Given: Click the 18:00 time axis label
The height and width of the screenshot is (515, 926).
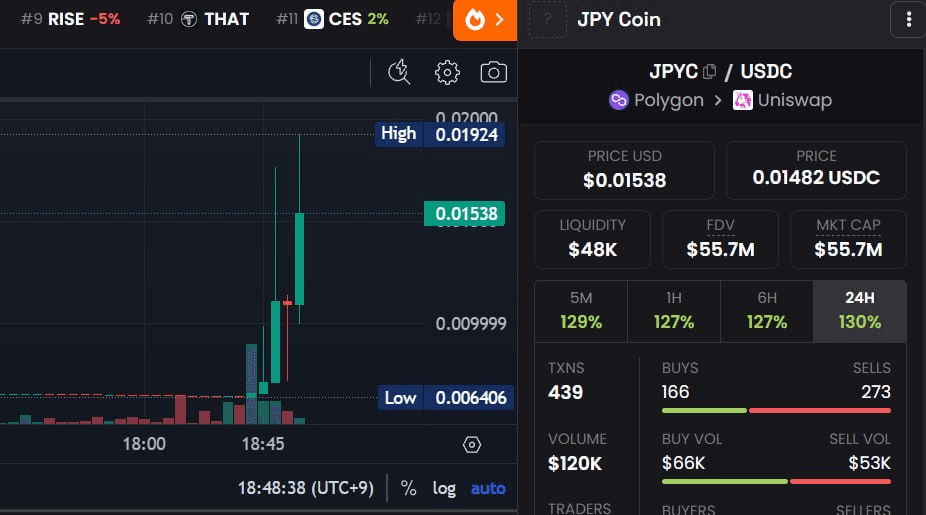Looking at the screenshot, I should 144,444.
